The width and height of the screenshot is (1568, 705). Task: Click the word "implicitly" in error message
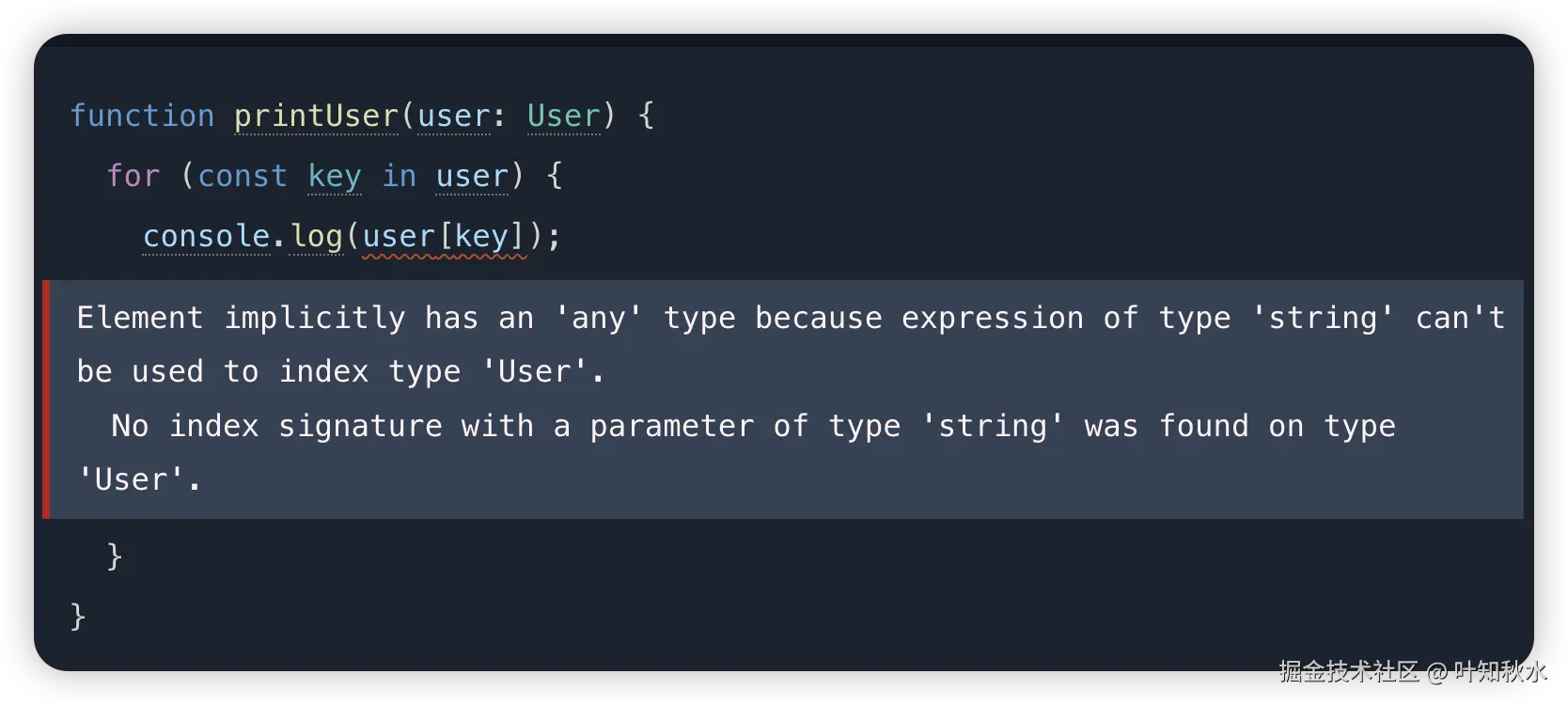coord(315,318)
